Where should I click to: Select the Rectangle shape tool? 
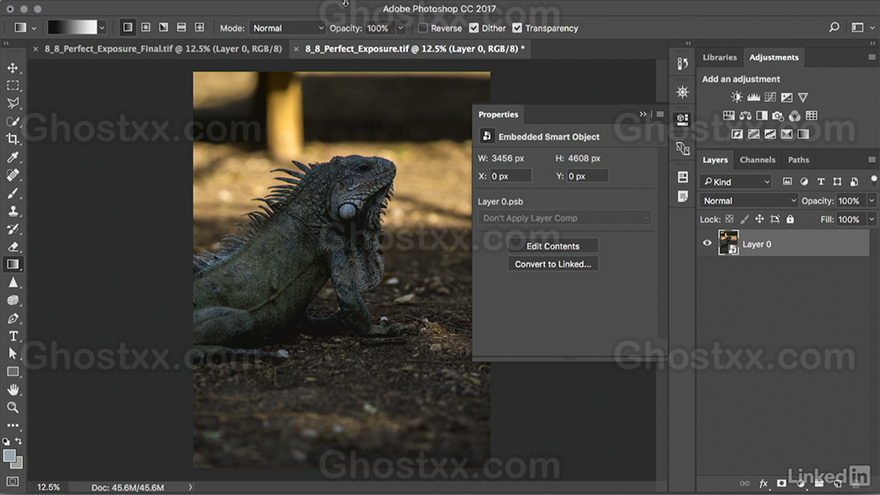tap(12, 372)
